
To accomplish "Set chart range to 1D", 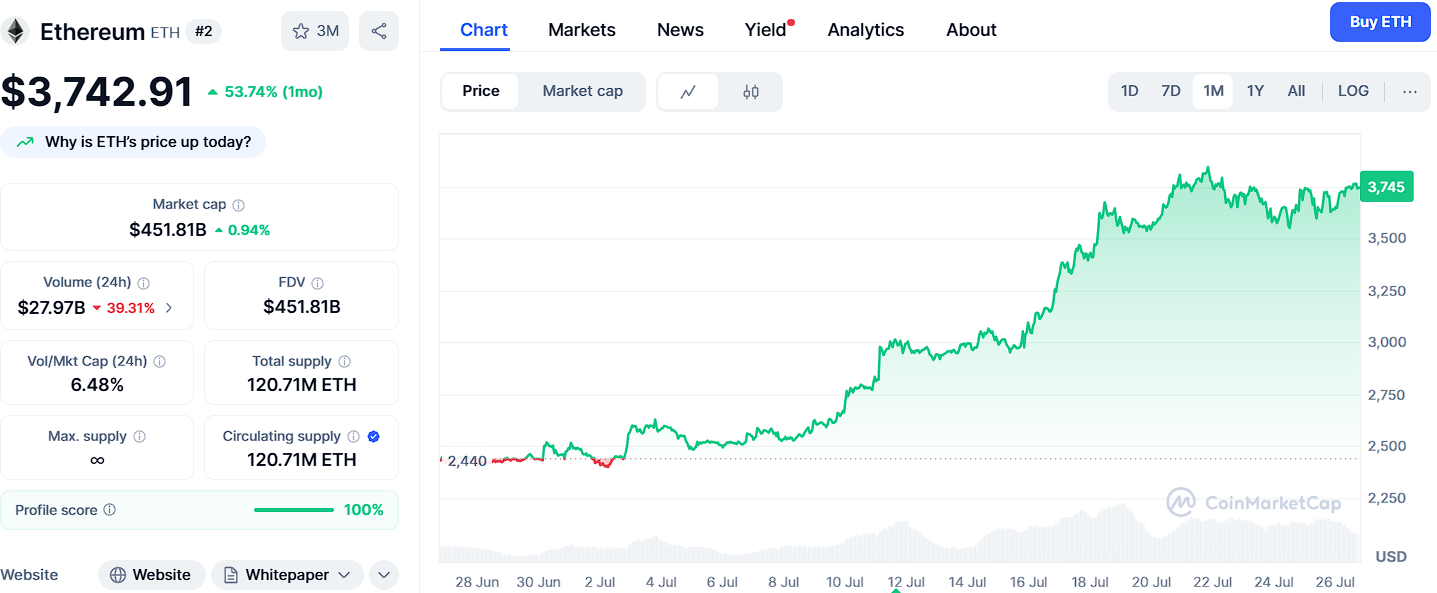I will [x=1129, y=91].
